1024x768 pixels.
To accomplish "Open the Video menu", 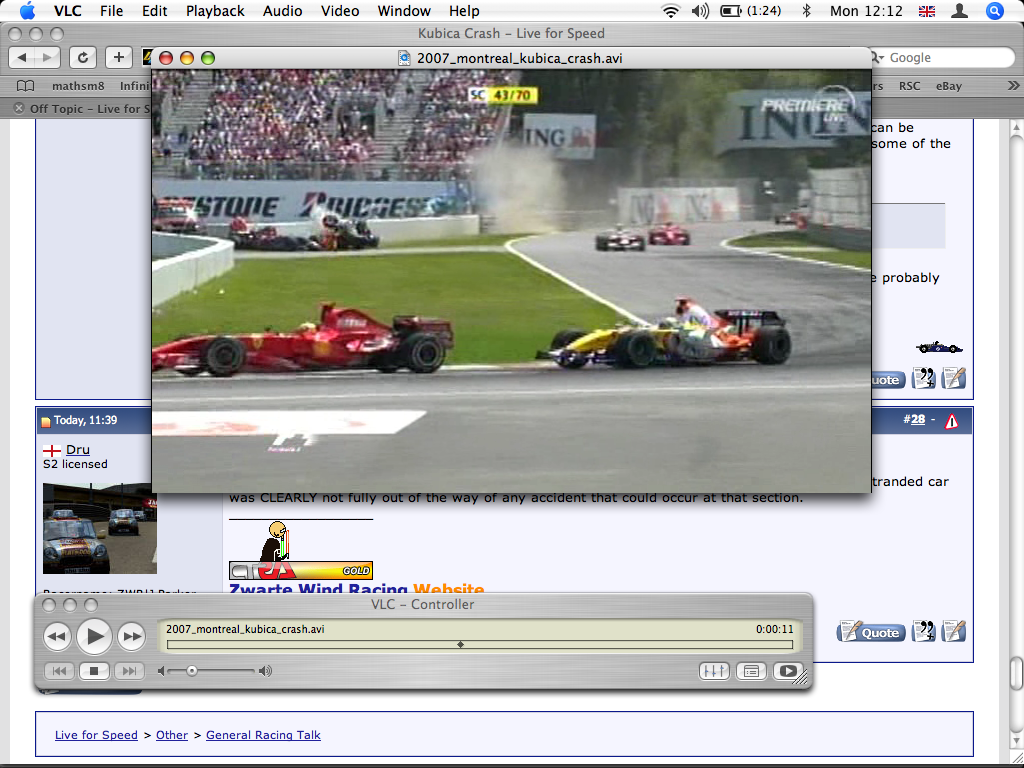I will tap(340, 11).
